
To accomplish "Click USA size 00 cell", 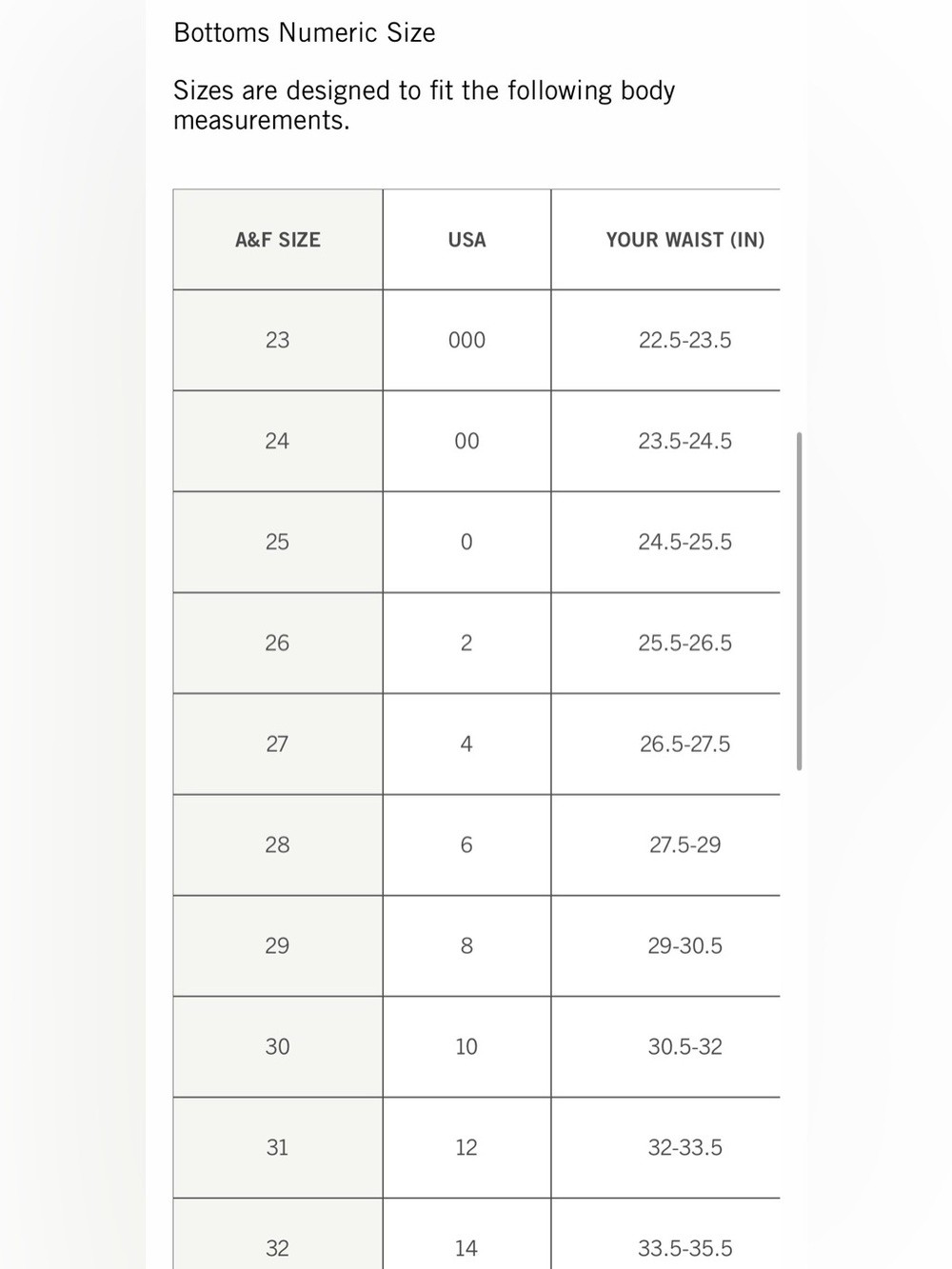I will pyautogui.click(x=466, y=441).
